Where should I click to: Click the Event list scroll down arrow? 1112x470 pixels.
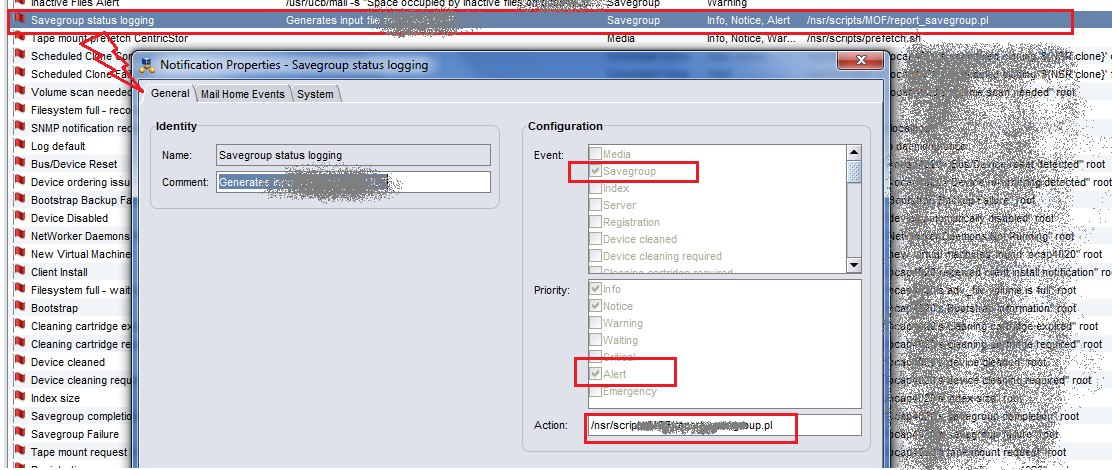[855, 265]
